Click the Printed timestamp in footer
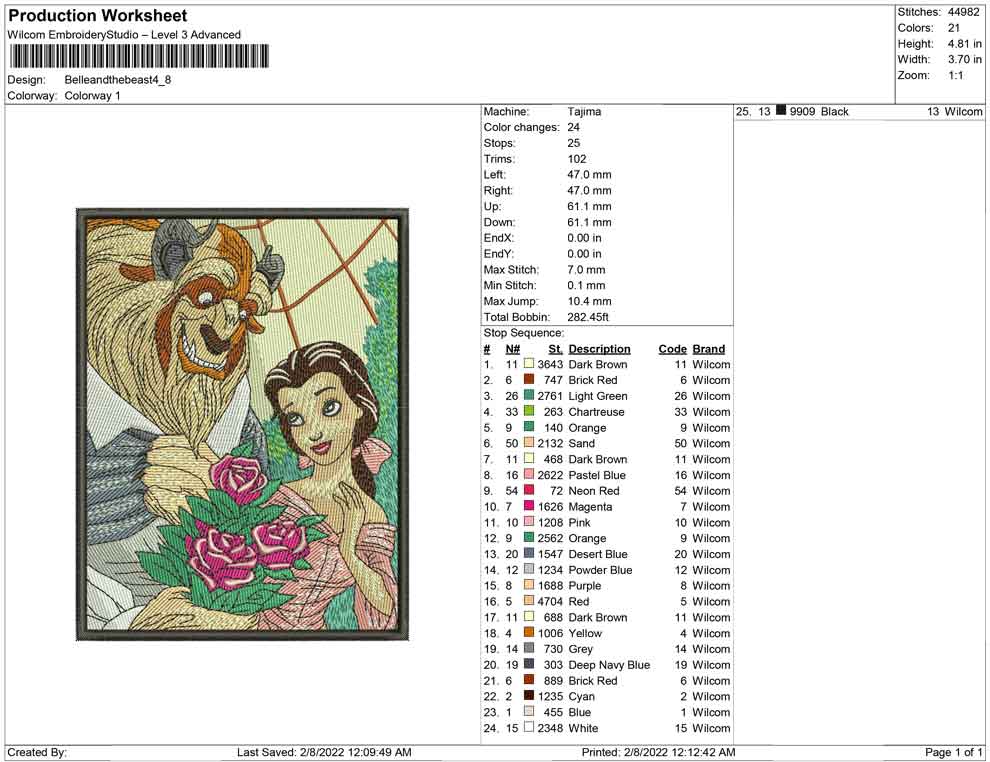The height and width of the screenshot is (762, 990). (x=658, y=752)
